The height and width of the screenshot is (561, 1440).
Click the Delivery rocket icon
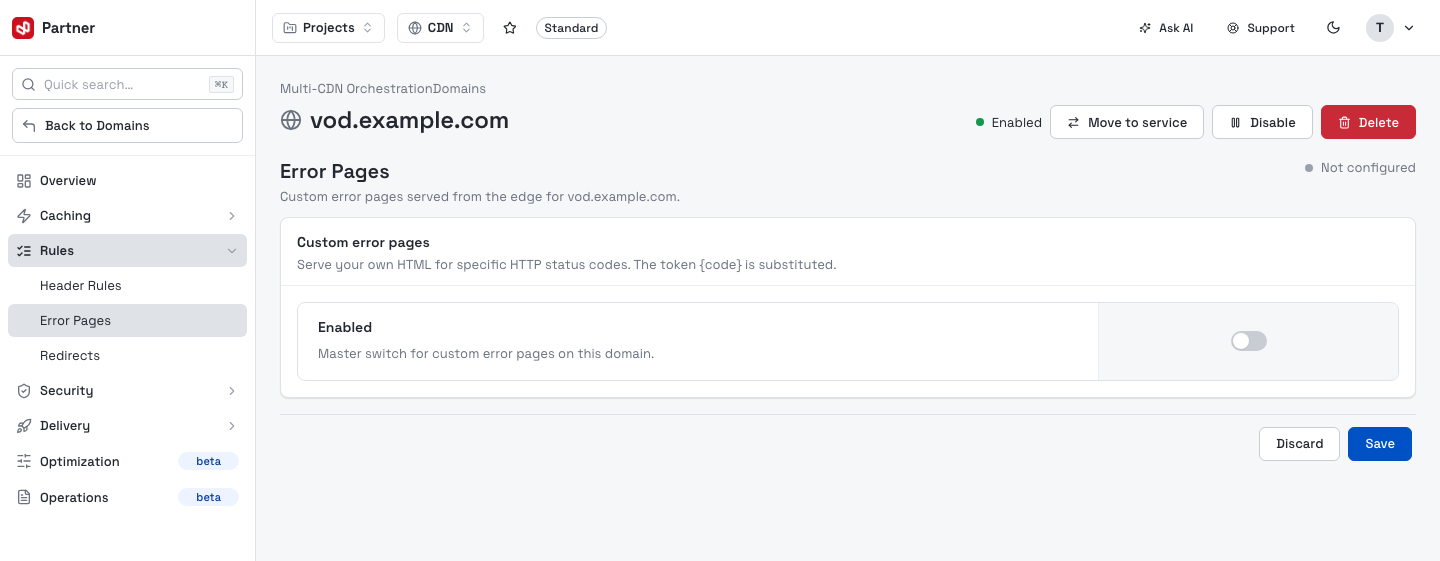pyautogui.click(x=24, y=426)
